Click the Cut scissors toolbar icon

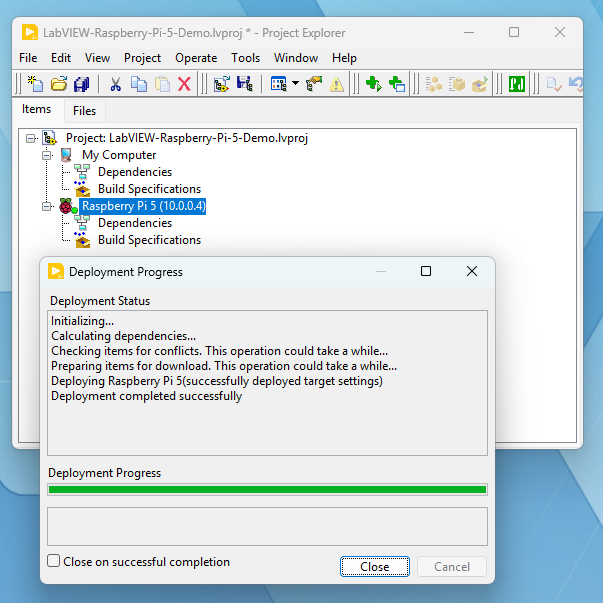coord(115,84)
